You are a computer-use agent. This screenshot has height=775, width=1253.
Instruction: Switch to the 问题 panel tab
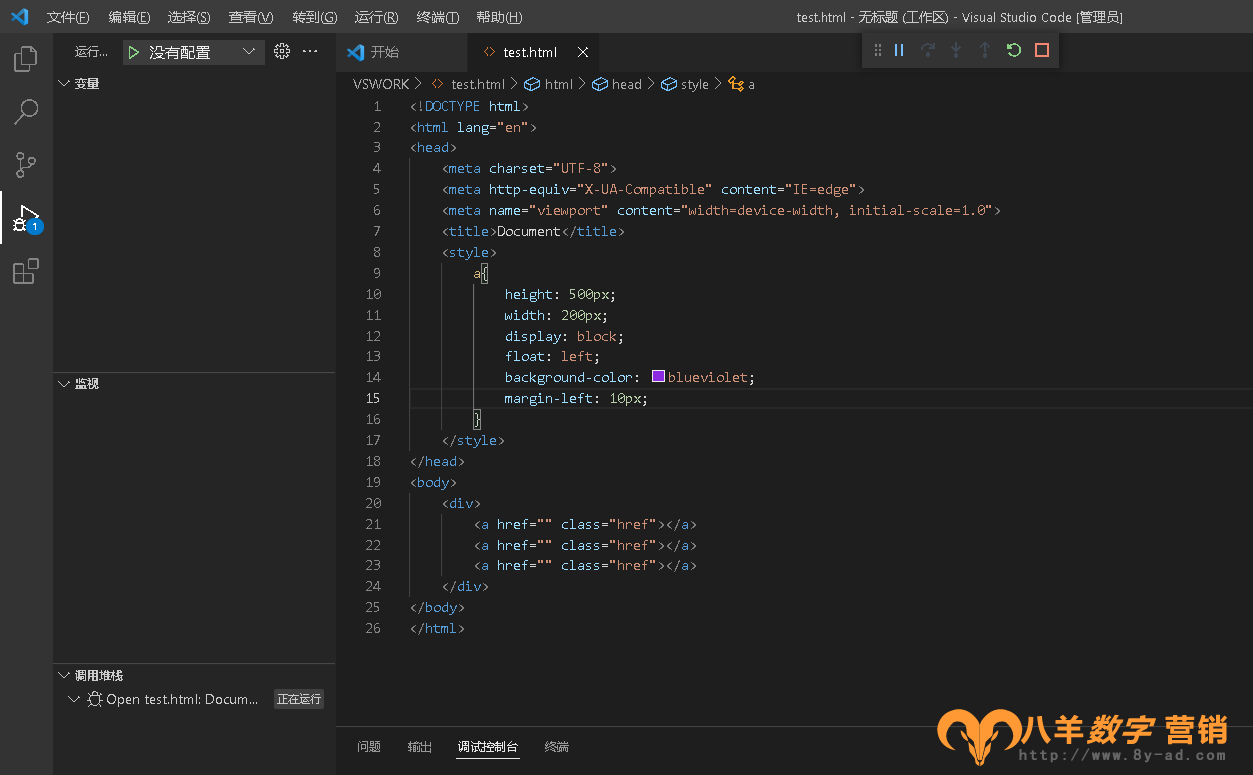[369, 747]
